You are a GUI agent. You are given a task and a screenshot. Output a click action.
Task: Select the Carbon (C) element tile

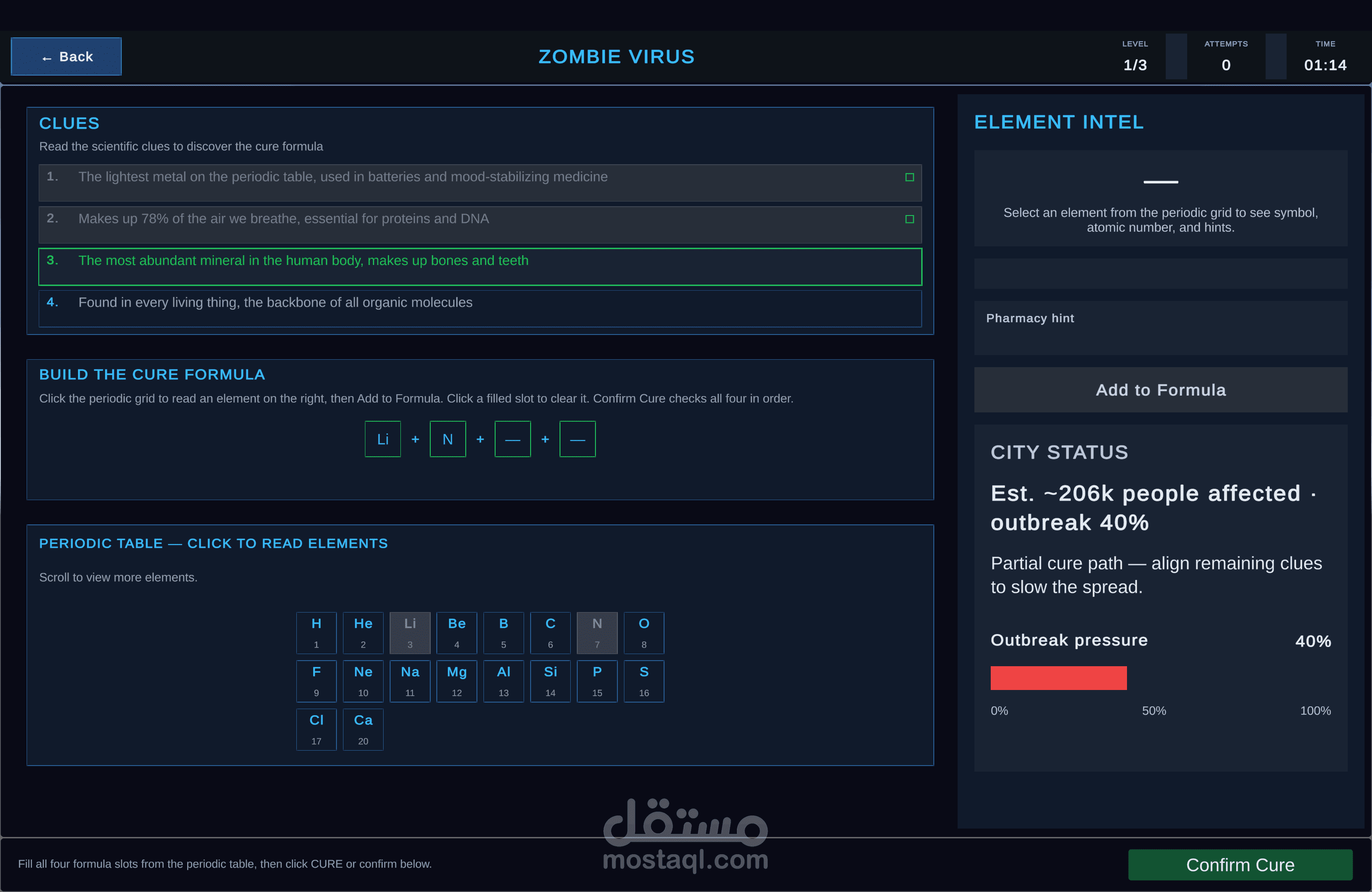(x=551, y=633)
